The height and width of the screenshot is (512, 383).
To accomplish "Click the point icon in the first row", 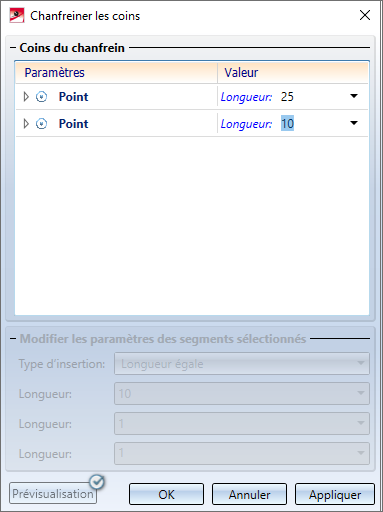I will [x=41, y=97].
